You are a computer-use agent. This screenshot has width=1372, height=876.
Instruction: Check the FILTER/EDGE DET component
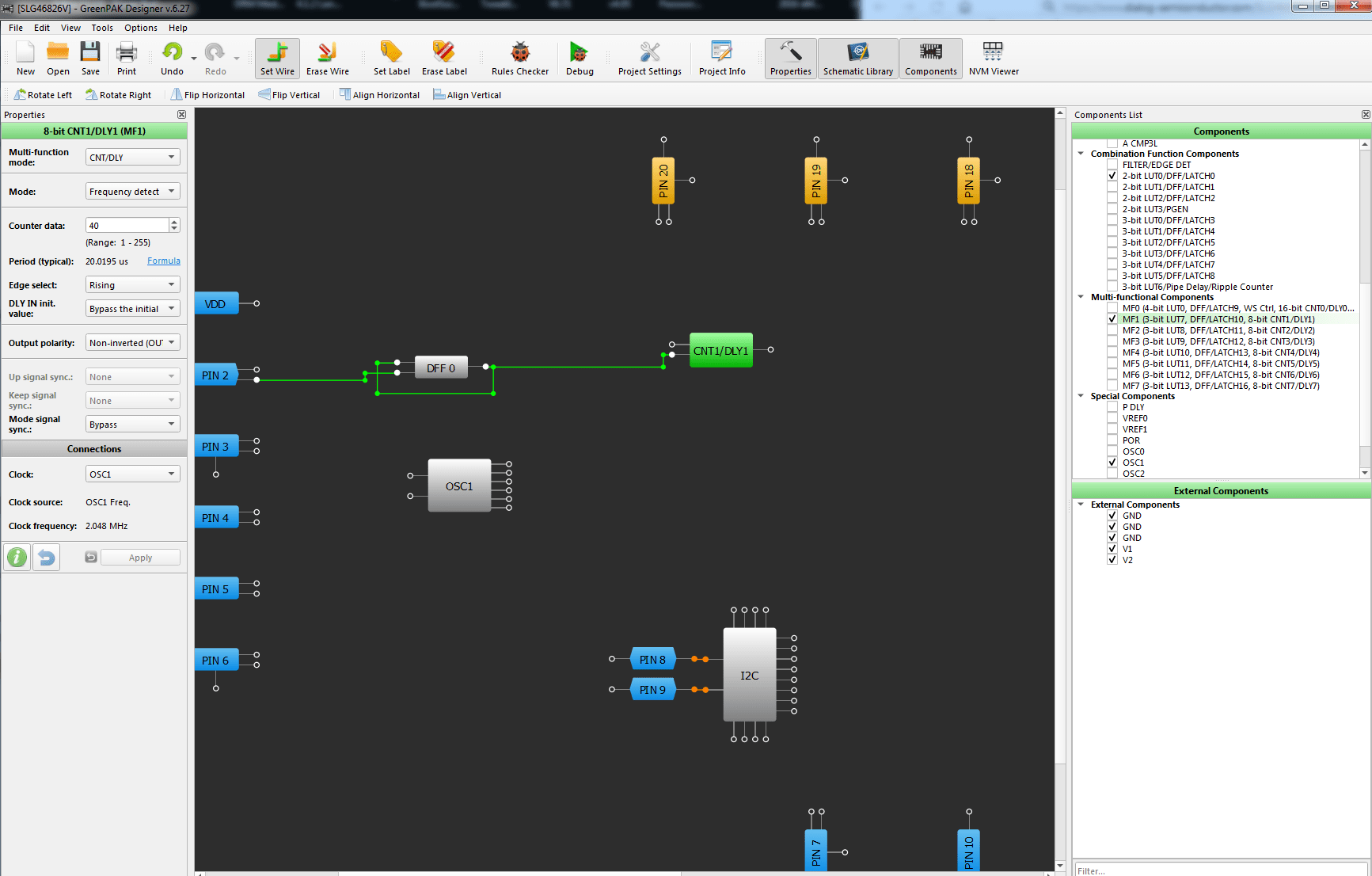tap(1112, 165)
